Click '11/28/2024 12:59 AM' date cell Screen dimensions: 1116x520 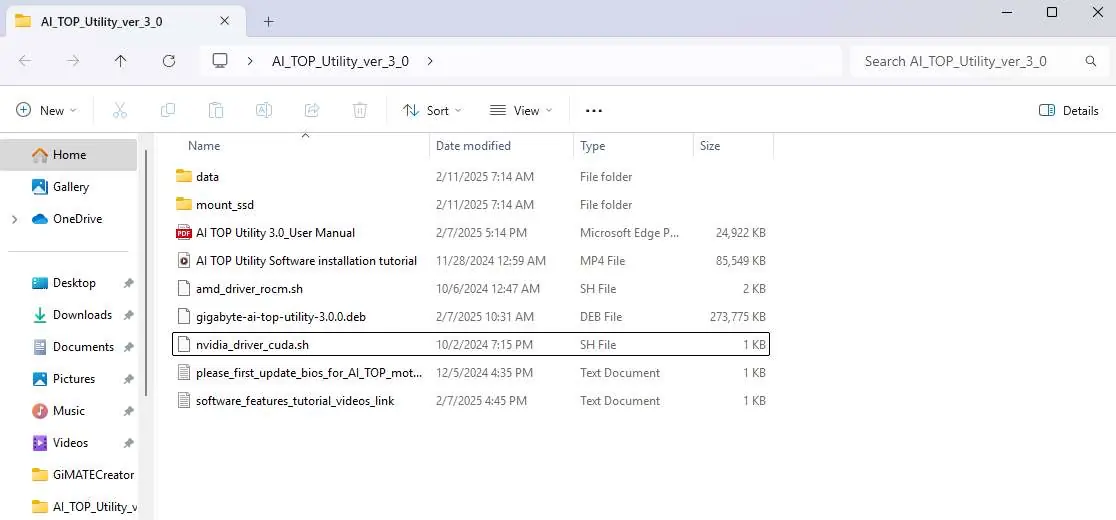(491, 261)
